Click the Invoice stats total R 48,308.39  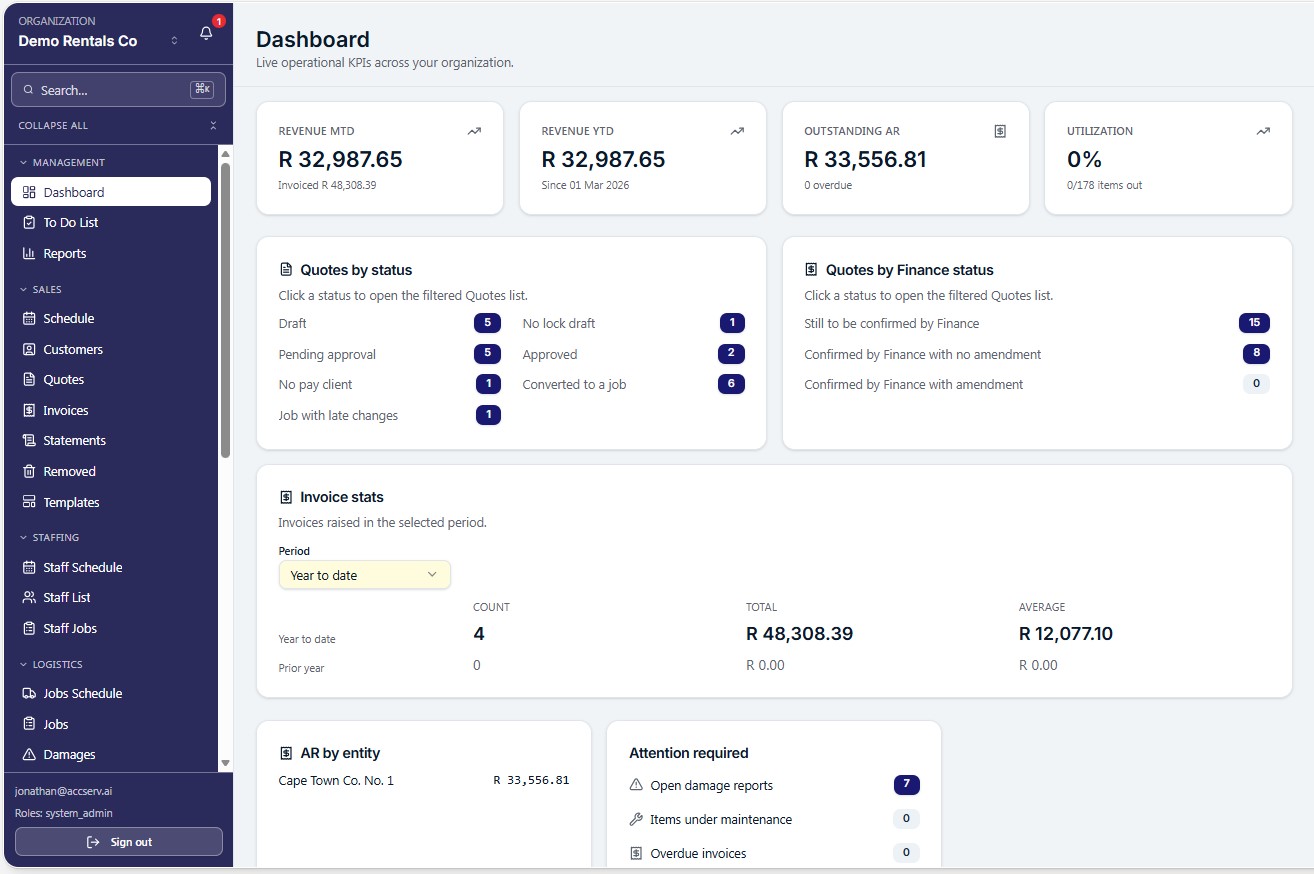pyautogui.click(x=799, y=633)
